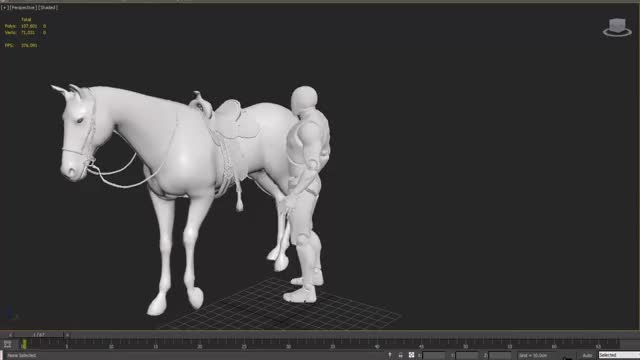The width and height of the screenshot is (640, 360).
Task: Click the Y coordinate input field
Action: (467, 356)
